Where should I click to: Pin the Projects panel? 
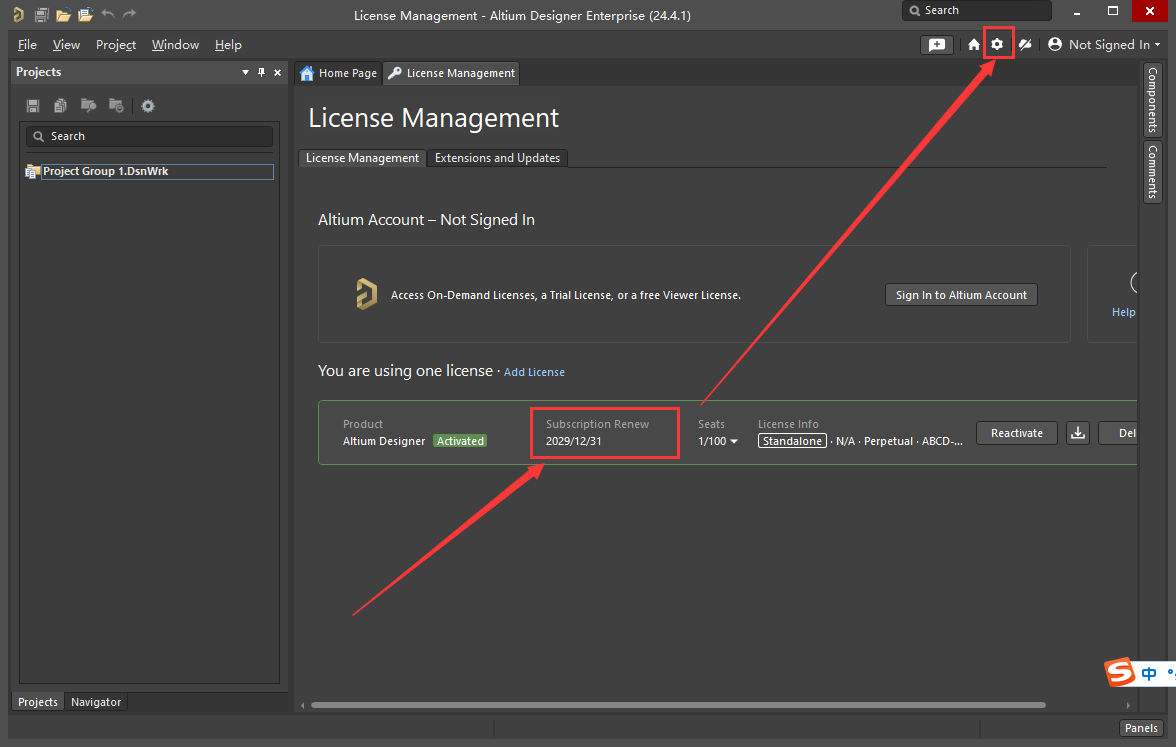(x=261, y=72)
